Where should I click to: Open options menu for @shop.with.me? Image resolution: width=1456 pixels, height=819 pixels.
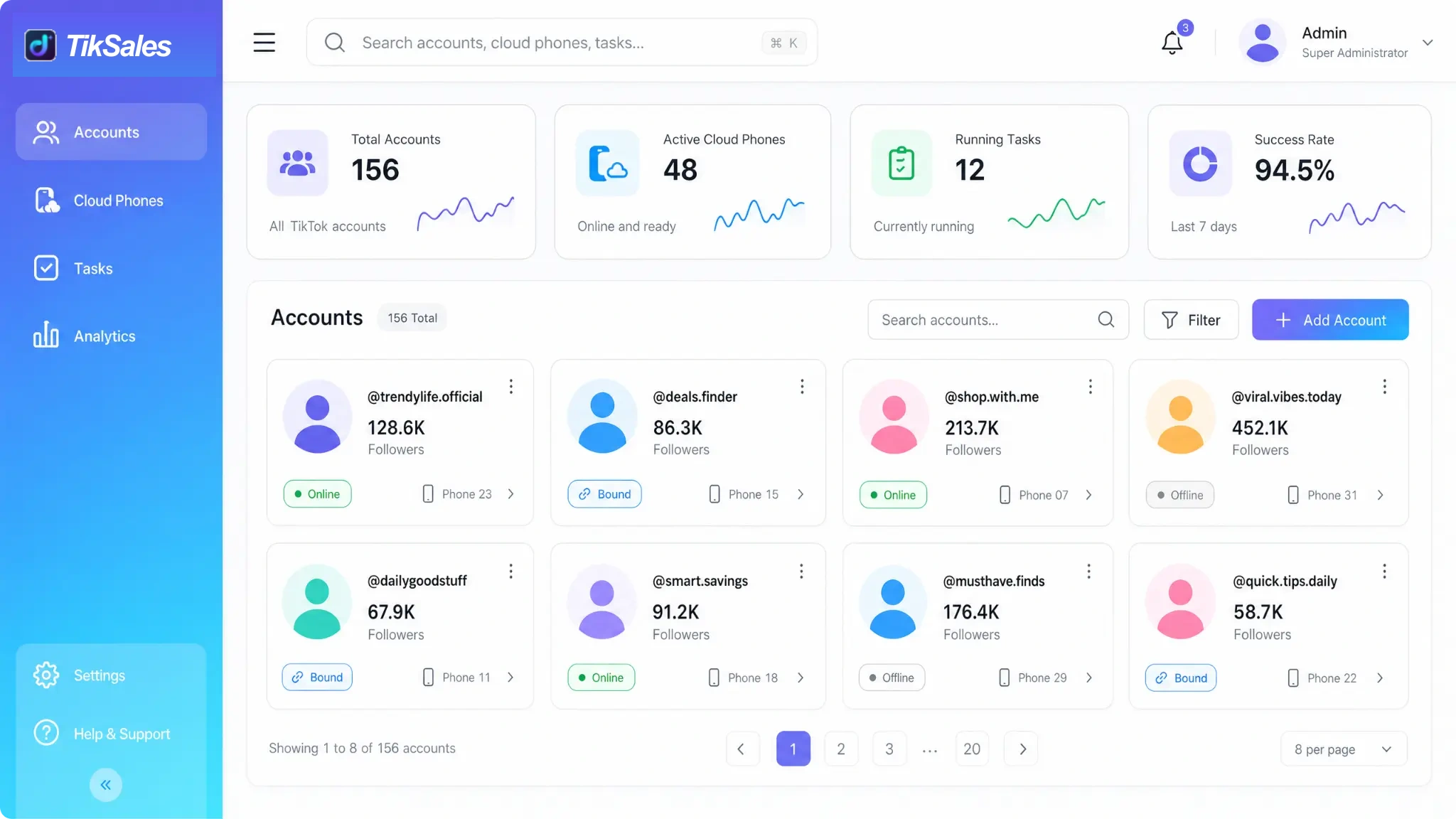pos(1091,387)
